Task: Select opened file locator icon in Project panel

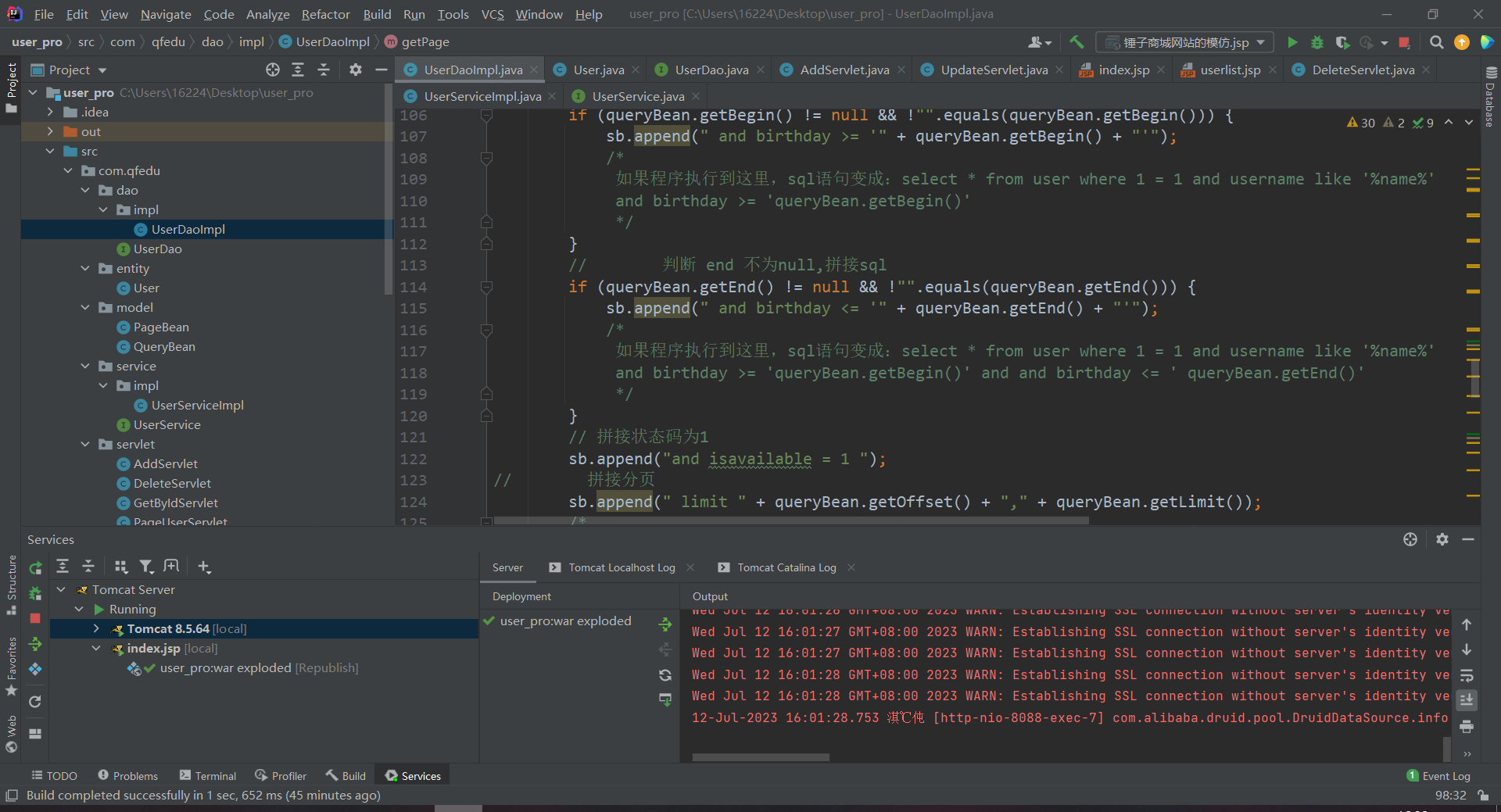Action: click(273, 70)
